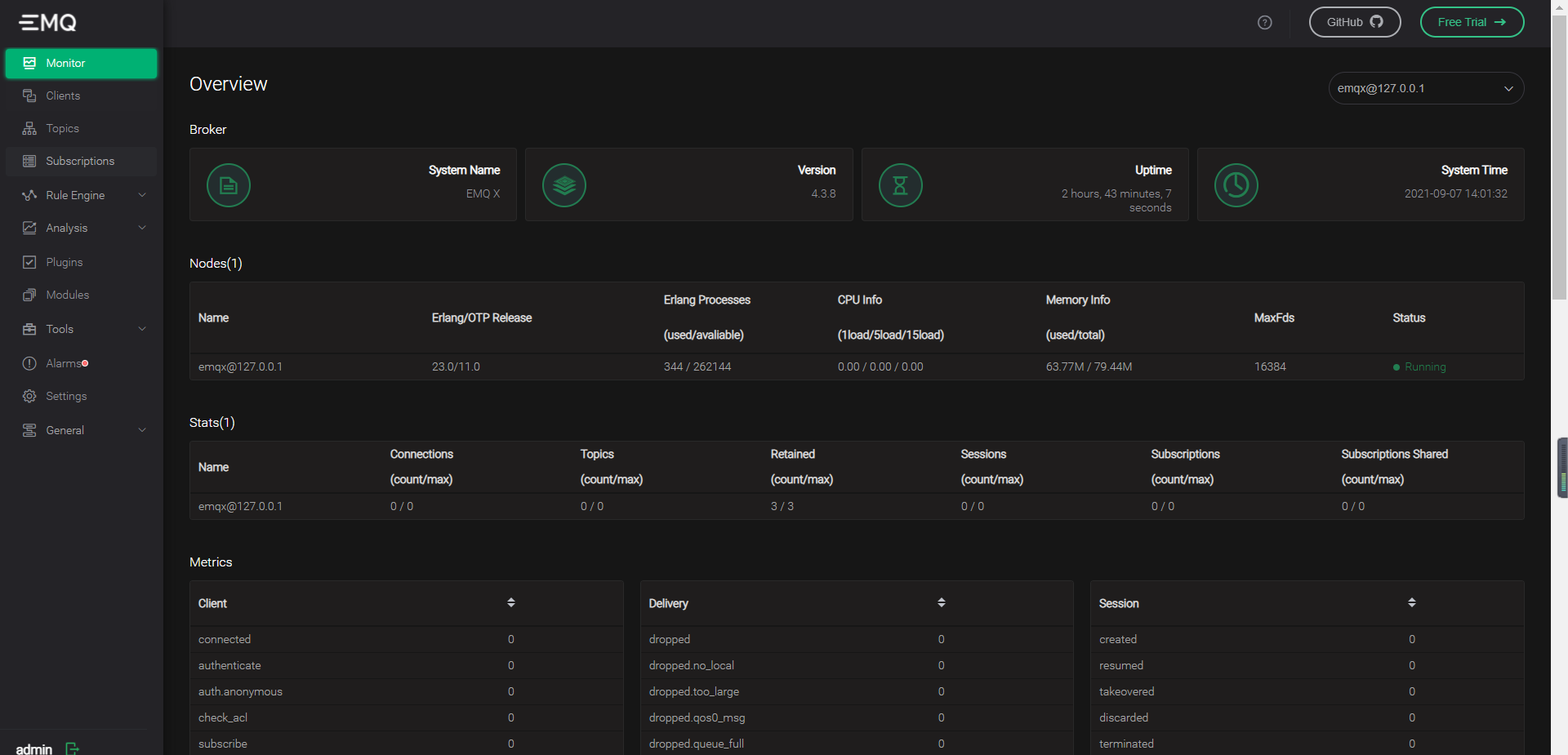This screenshot has width=1568, height=755.
Task: Click the red Alarms notification dot
Action: pyautogui.click(x=85, y=363)
